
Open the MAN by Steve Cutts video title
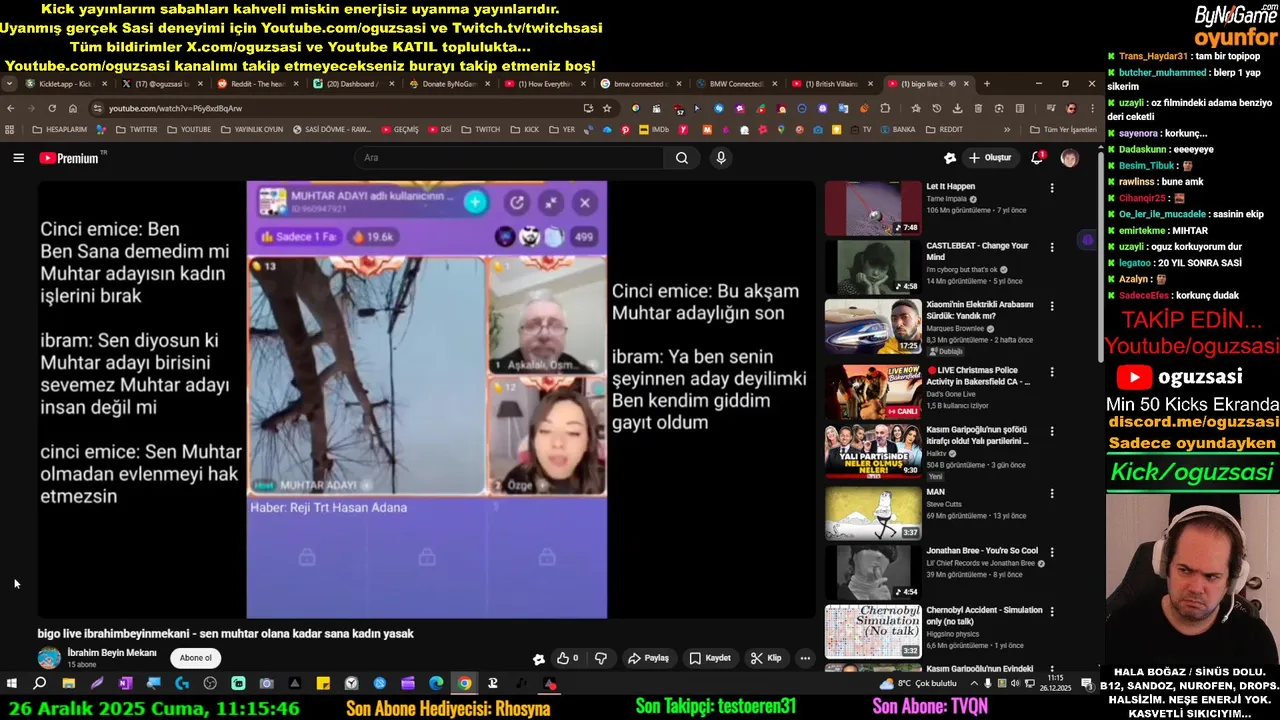936,492
